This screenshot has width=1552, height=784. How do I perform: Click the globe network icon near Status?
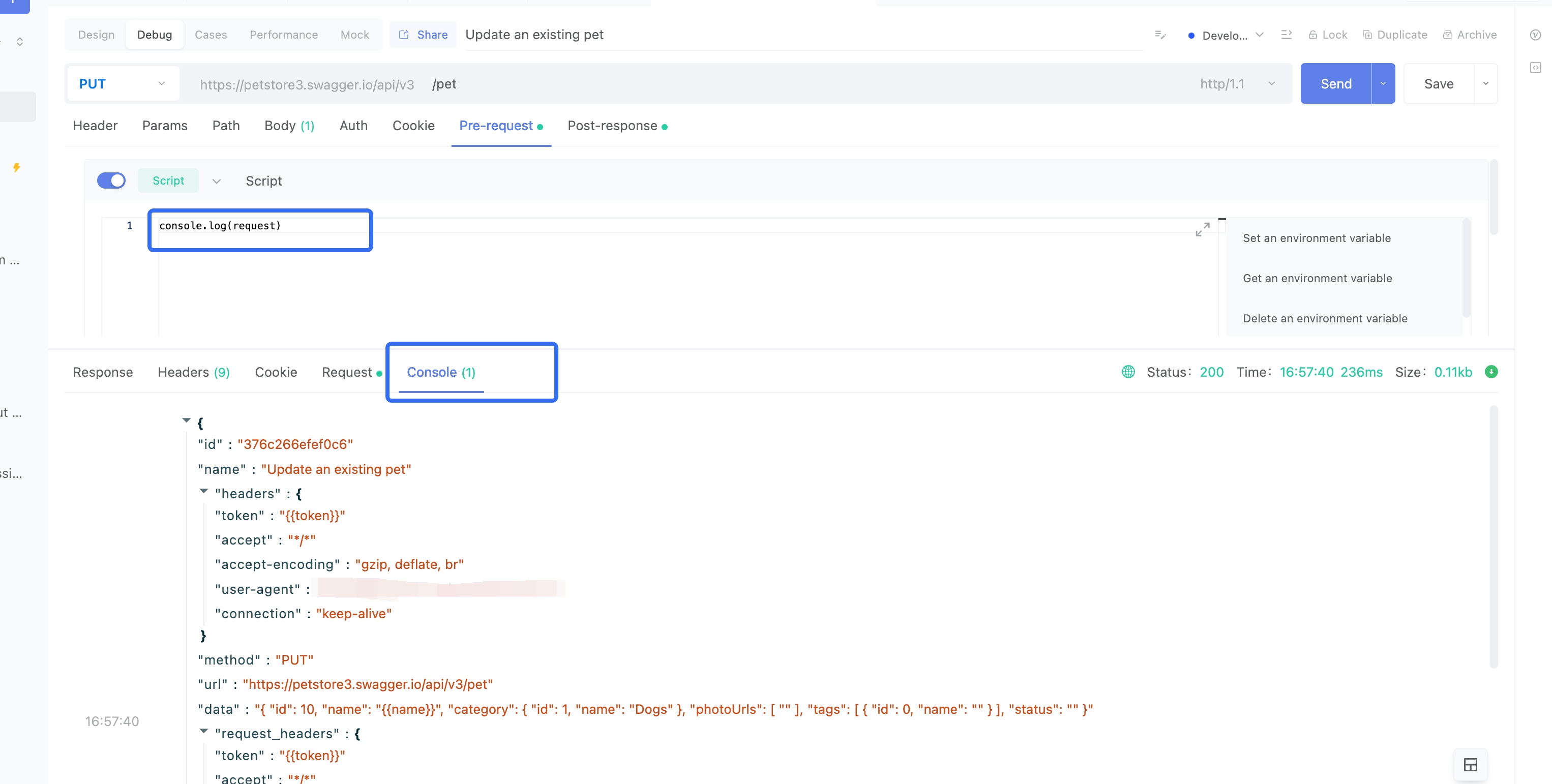[1128, 372]
